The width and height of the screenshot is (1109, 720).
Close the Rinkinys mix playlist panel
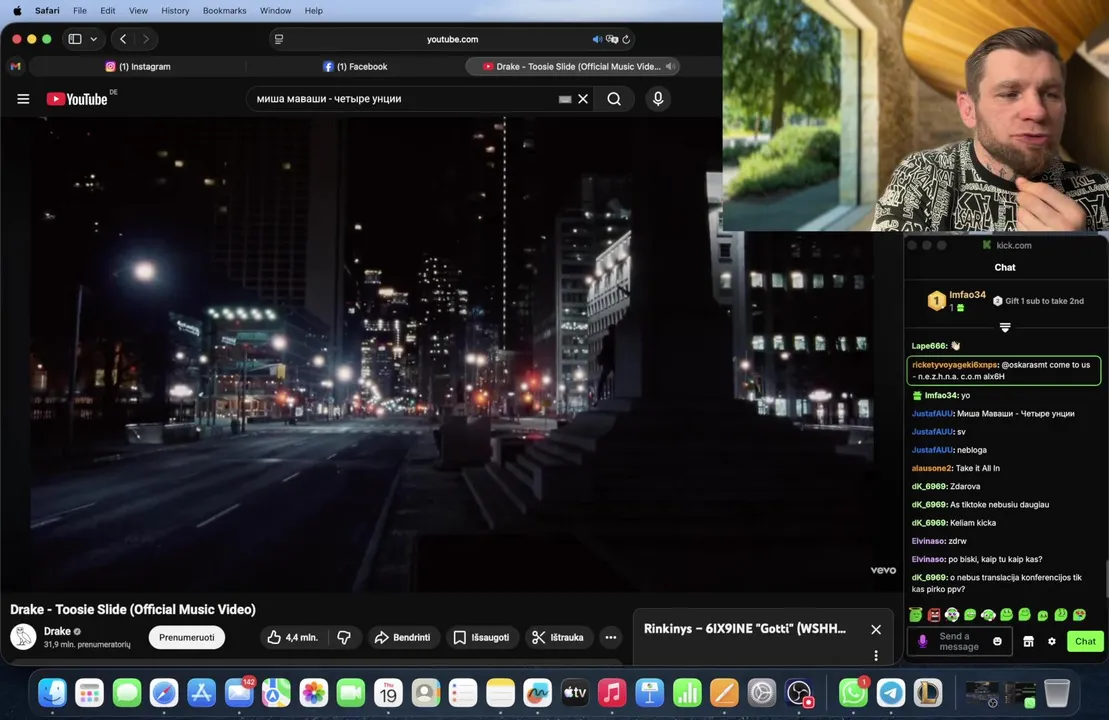[x=876, y=629]
